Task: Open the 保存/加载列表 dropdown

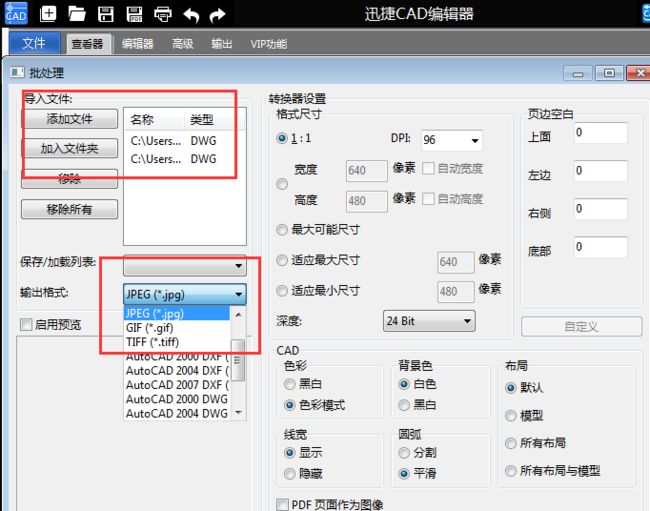Action: (185, 266)
